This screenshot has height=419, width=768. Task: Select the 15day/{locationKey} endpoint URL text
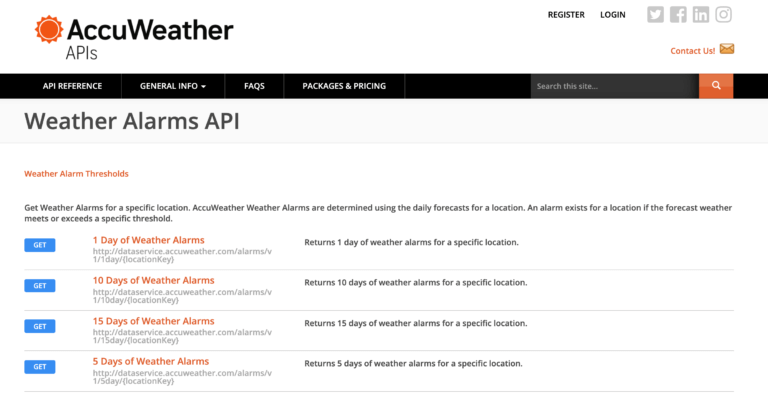pos(182,336)
